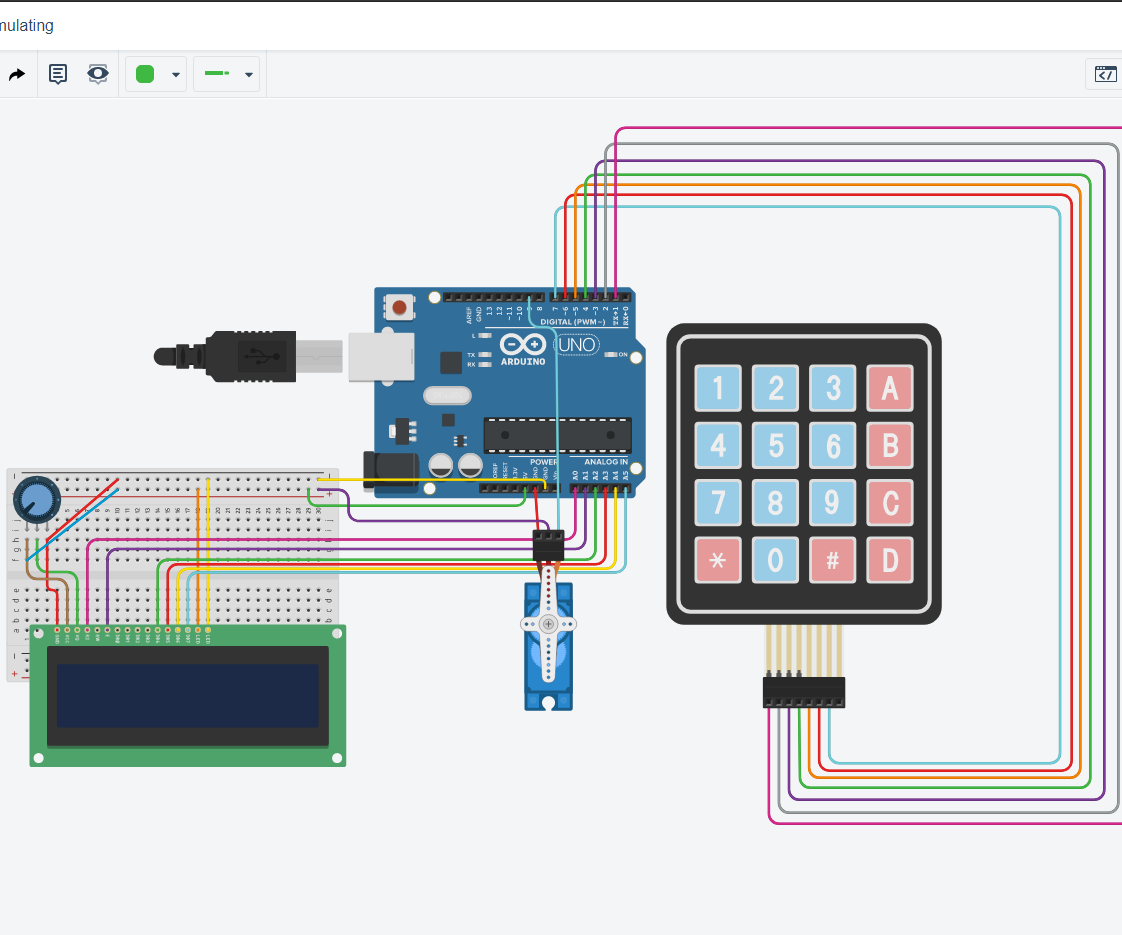This screenshot has width=1122, height=935.
Task: Open the code editor panel icon
Action: (x=1106, y=74)
